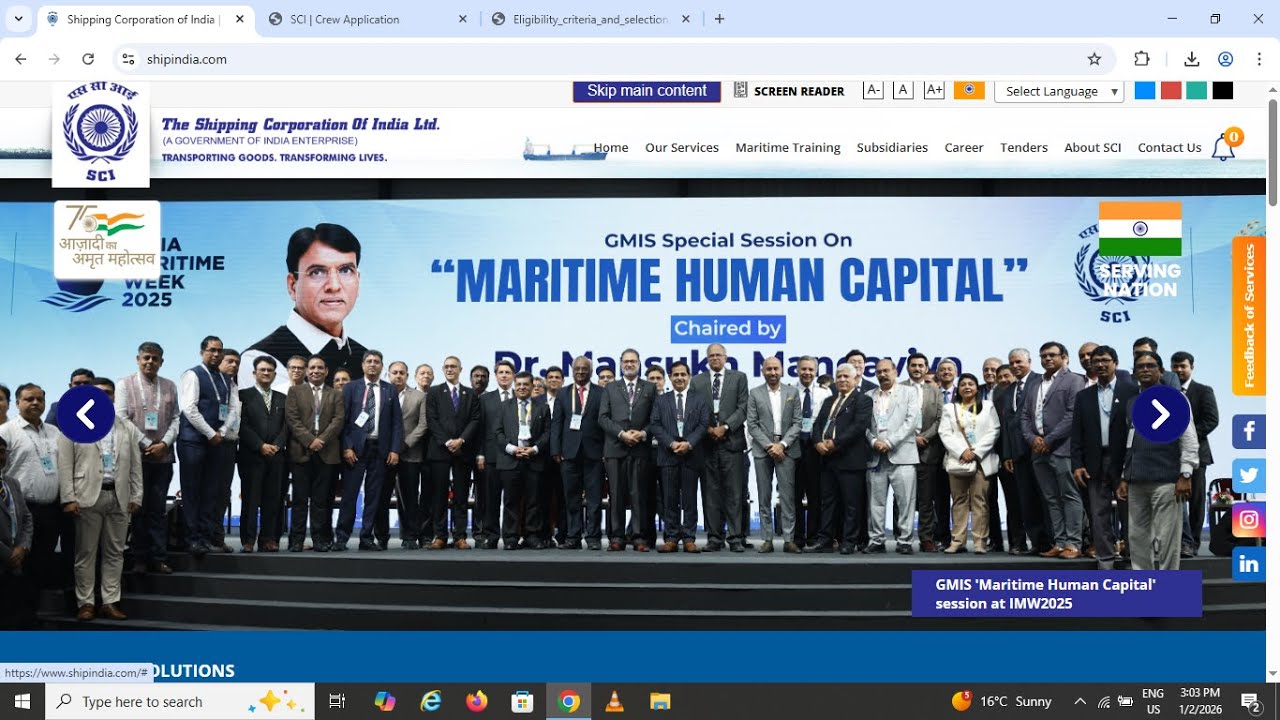Open the Home menu item
Viewport: 1280px width, 720px height.
click(611, 147)
